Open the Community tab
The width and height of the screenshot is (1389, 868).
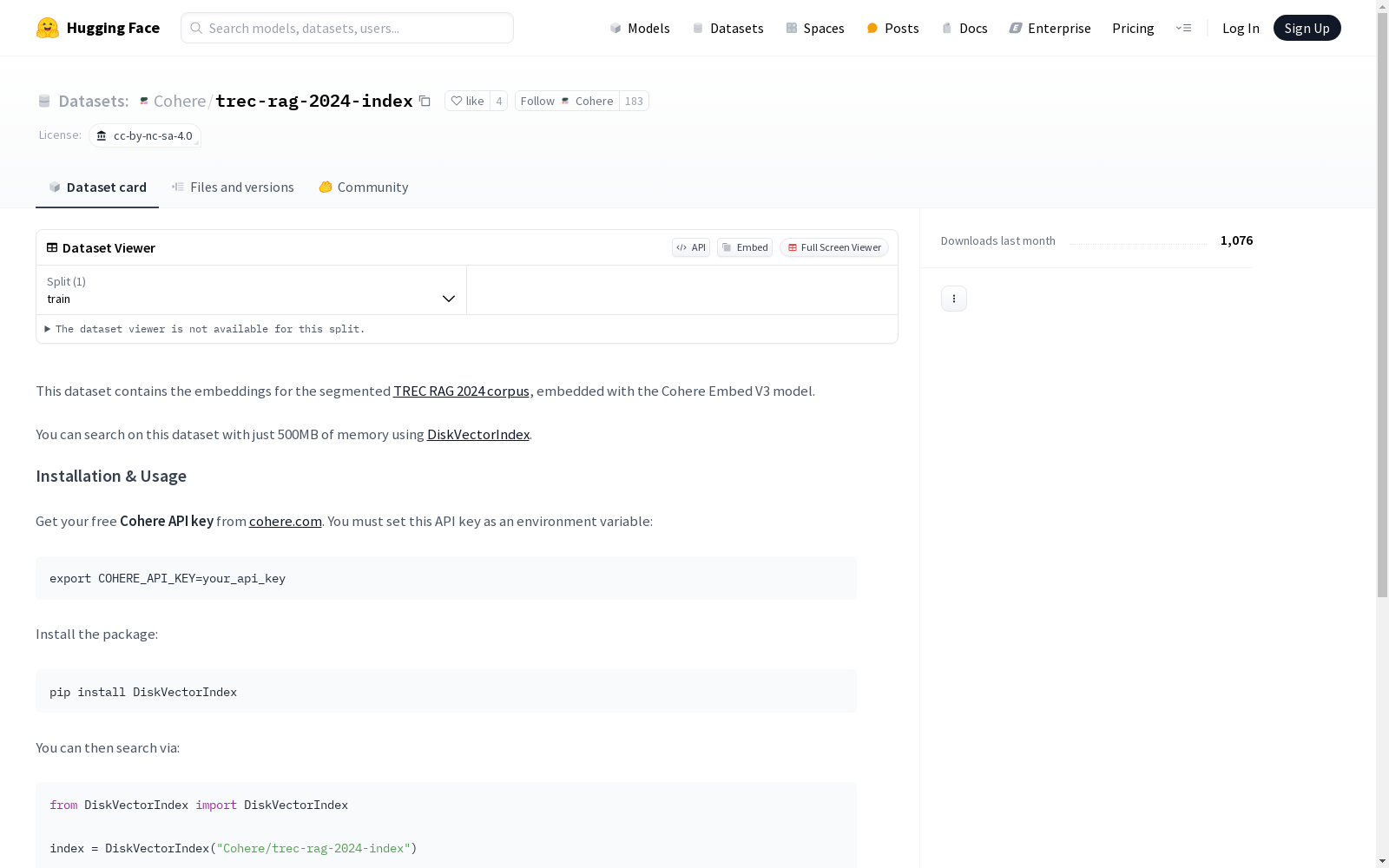[363, 187]
